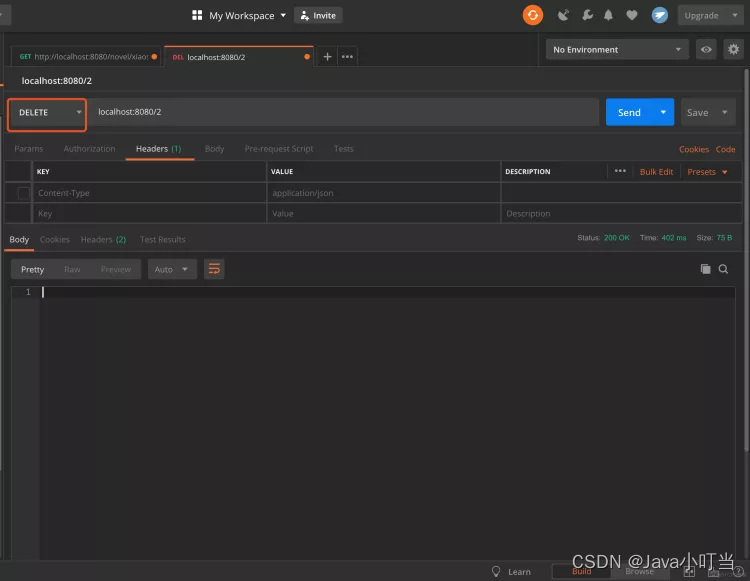This screenshot has height=581, width=750.
Task: Click the Send button
Action: coord(629,112)
